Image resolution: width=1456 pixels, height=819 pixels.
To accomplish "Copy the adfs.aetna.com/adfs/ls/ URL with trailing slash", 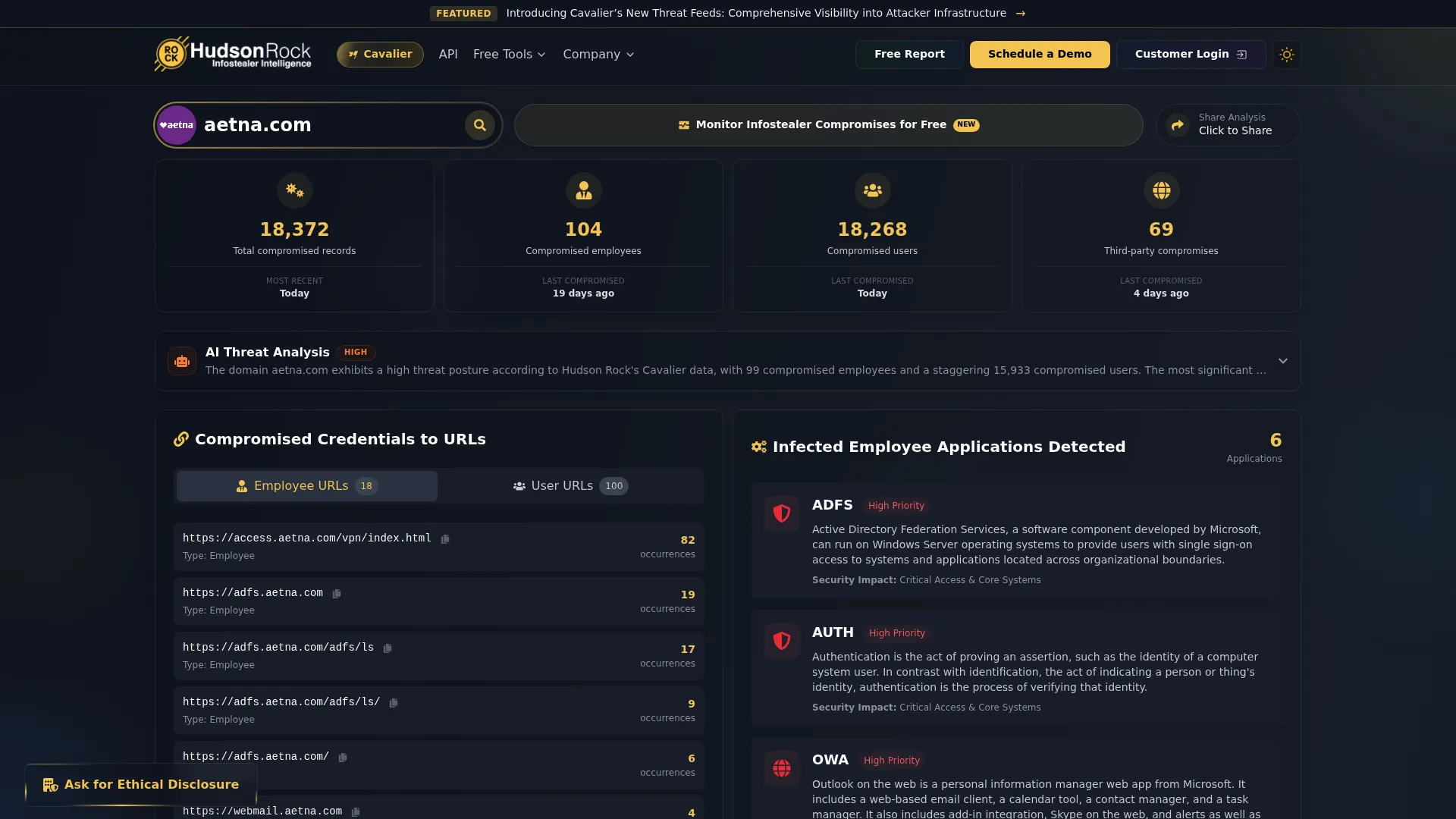I will click(394, 703).
